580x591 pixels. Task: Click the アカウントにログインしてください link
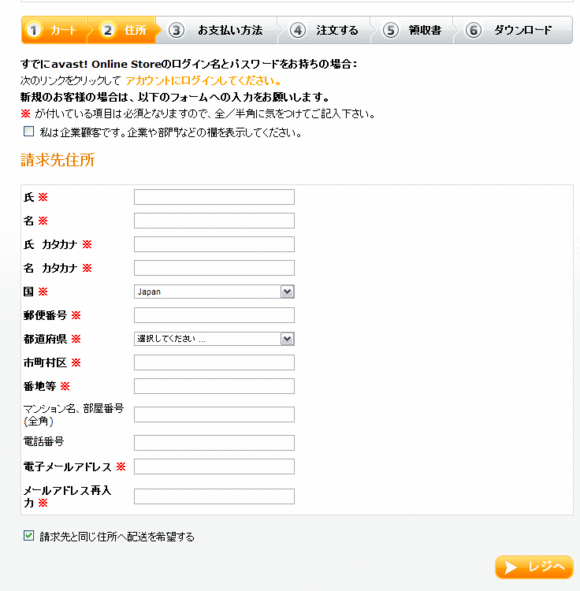pos(203,81)
